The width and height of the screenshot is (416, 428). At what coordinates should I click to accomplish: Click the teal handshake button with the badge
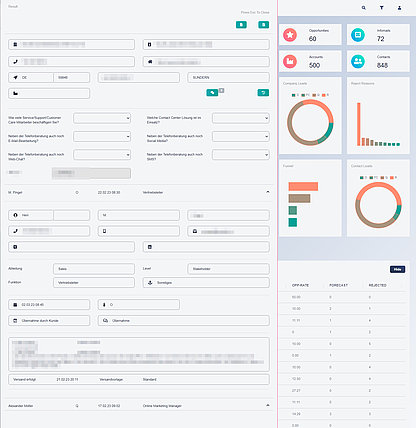212,93
